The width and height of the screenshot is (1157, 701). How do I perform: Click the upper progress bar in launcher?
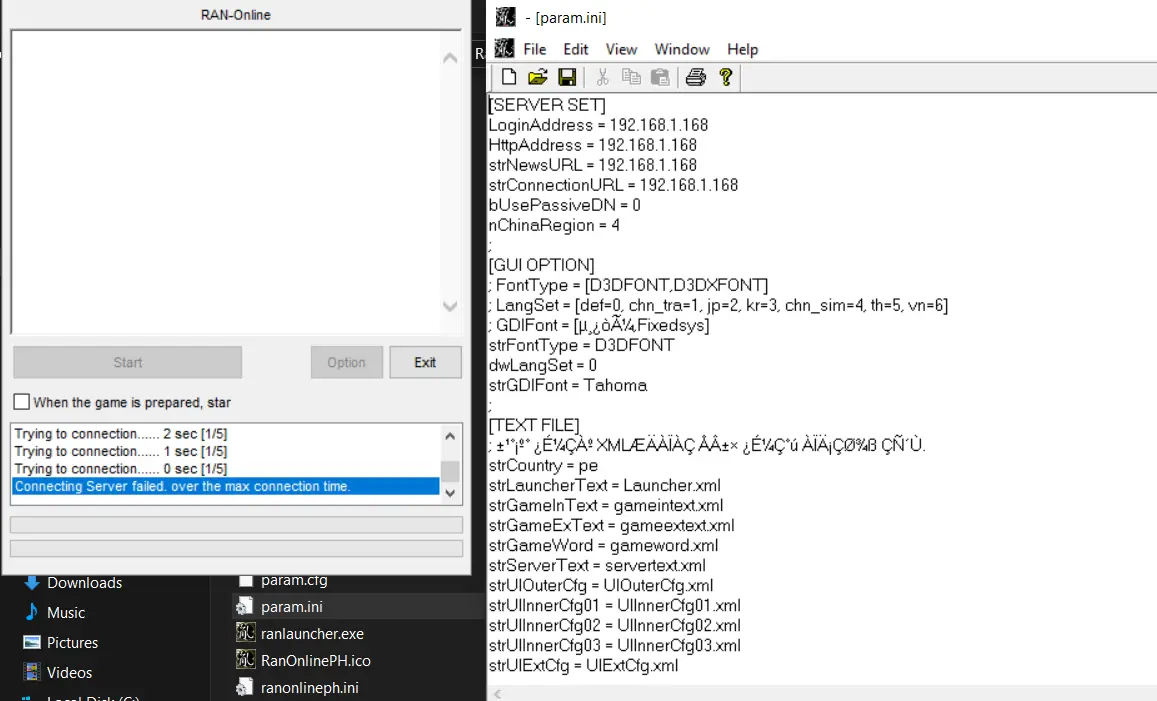236,525
